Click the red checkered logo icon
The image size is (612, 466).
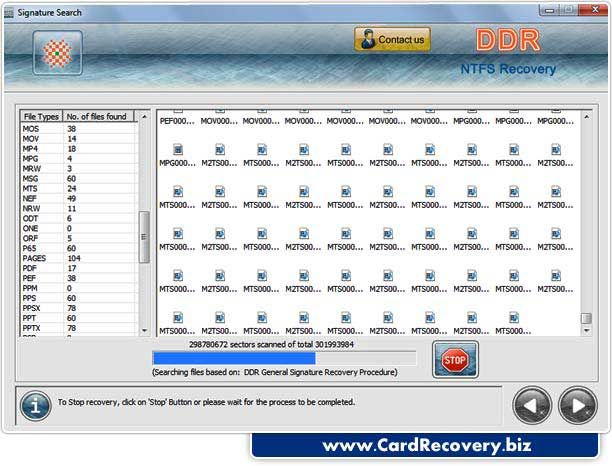click(57, 53)
